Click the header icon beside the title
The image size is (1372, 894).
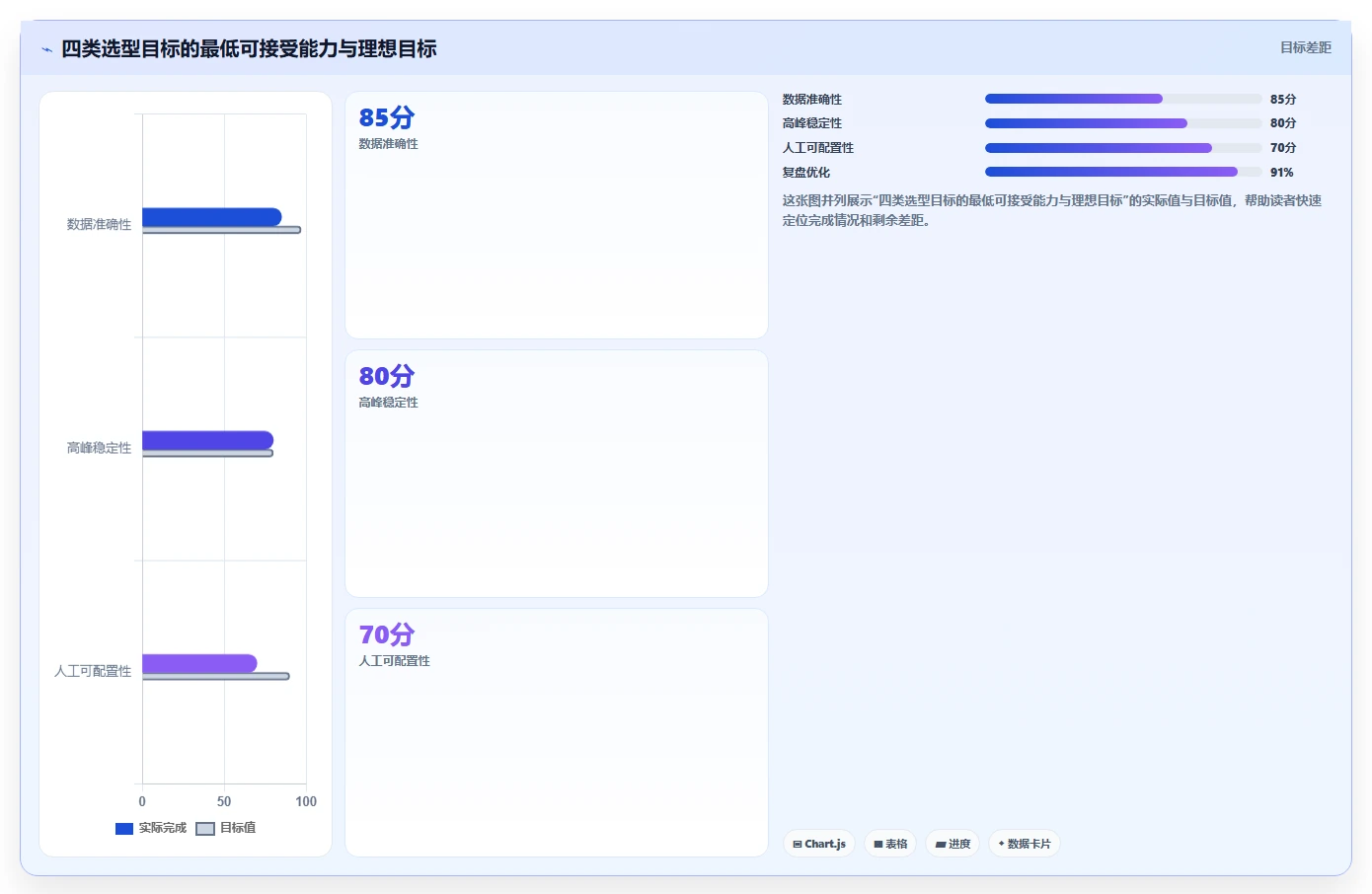[x=46, y=49]
